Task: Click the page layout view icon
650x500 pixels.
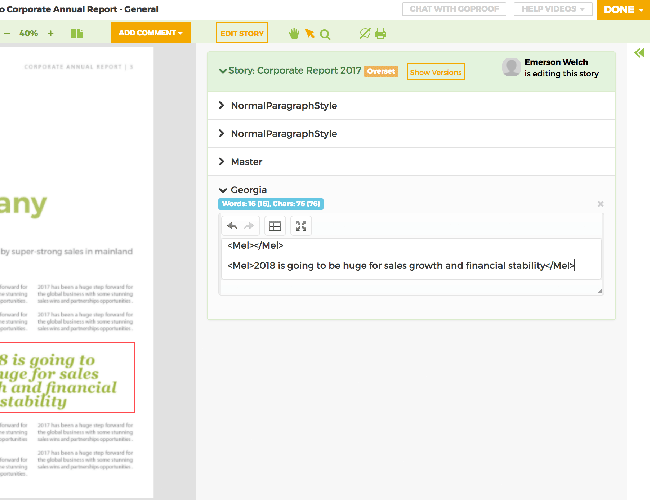Action: tap(77, 33)
